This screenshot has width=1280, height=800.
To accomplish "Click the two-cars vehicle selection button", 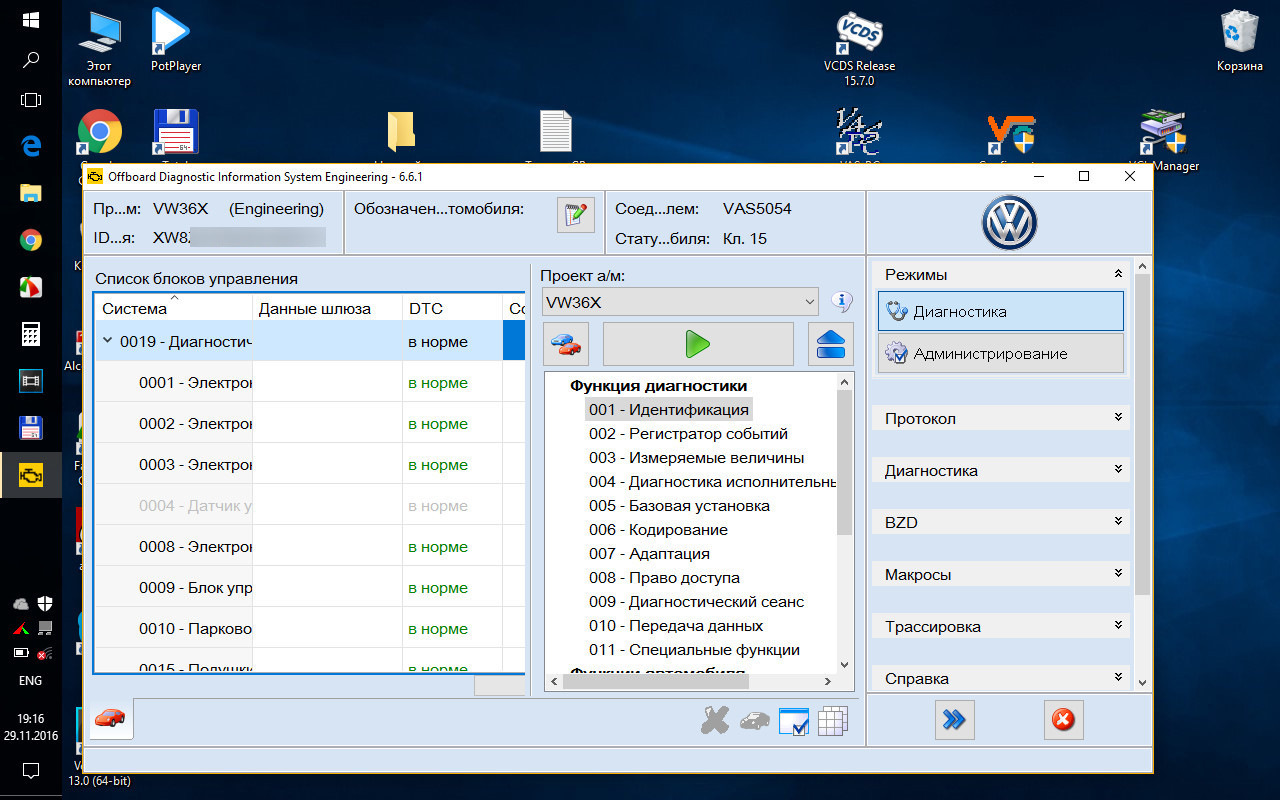I will [566, 344].
